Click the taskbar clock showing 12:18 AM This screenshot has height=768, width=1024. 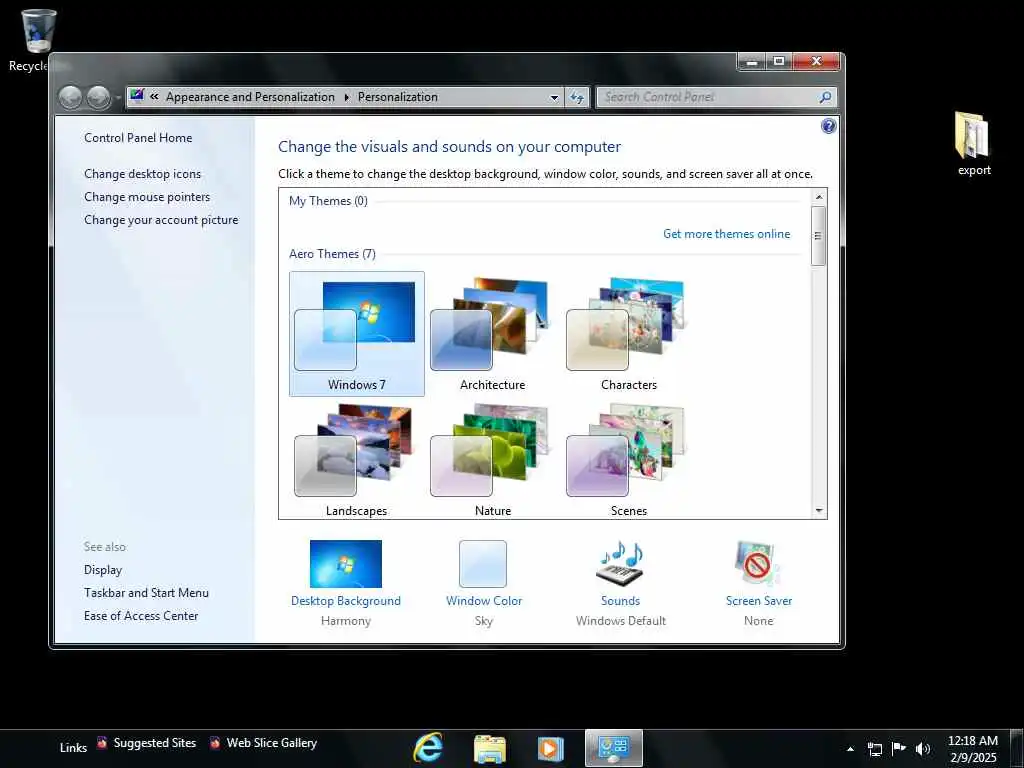pyautogui.click(x=972, y=748)
